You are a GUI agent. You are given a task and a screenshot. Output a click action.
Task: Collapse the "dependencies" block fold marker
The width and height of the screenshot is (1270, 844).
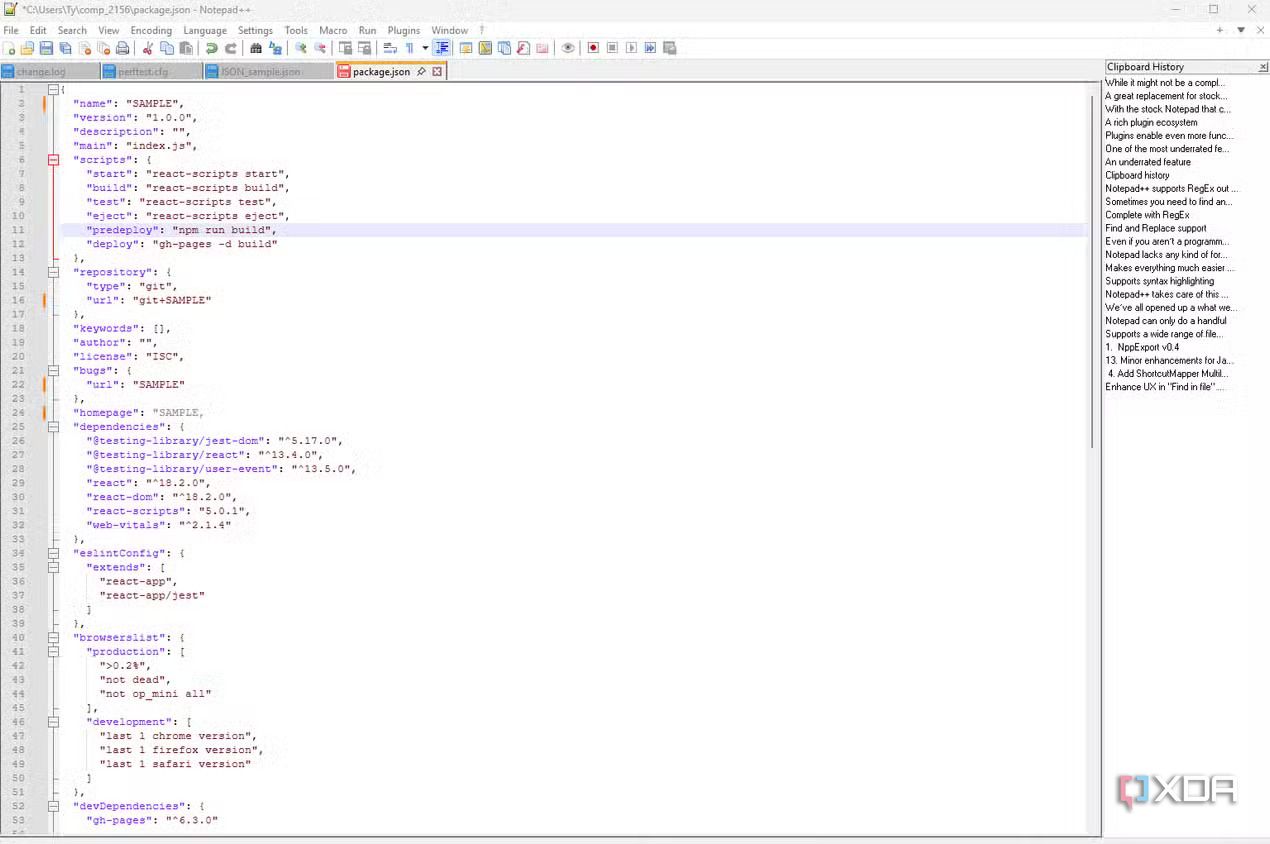[54, 427]
